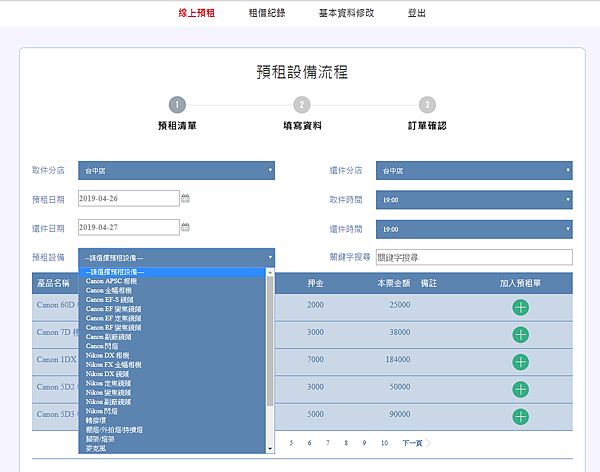This screenshot has width=600, height=472.
Task: Add the Canon 1DX item with plus icon
Action: tap(520, 361)
